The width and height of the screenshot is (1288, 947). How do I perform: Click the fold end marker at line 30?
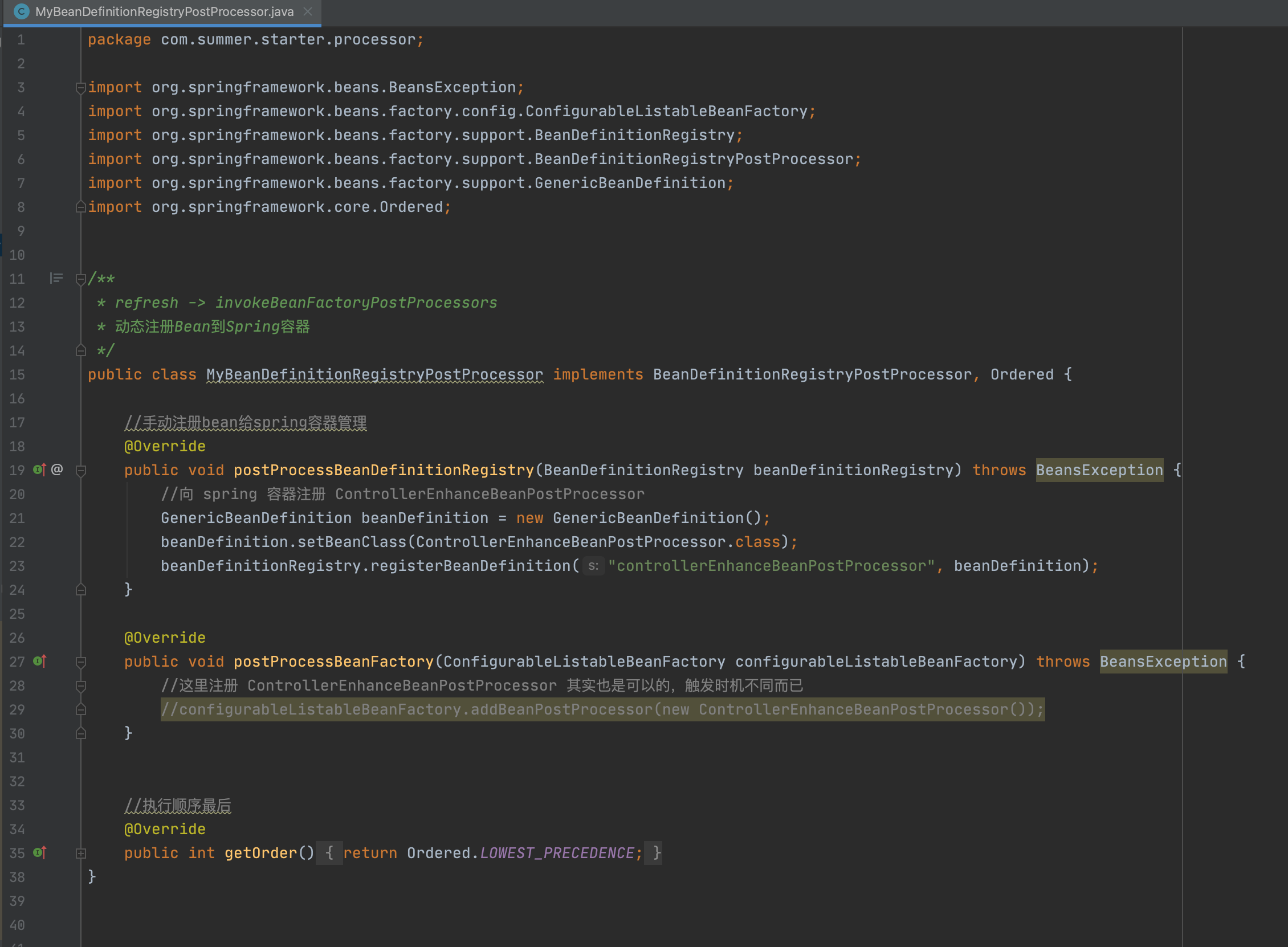click(x=81, y=734)
